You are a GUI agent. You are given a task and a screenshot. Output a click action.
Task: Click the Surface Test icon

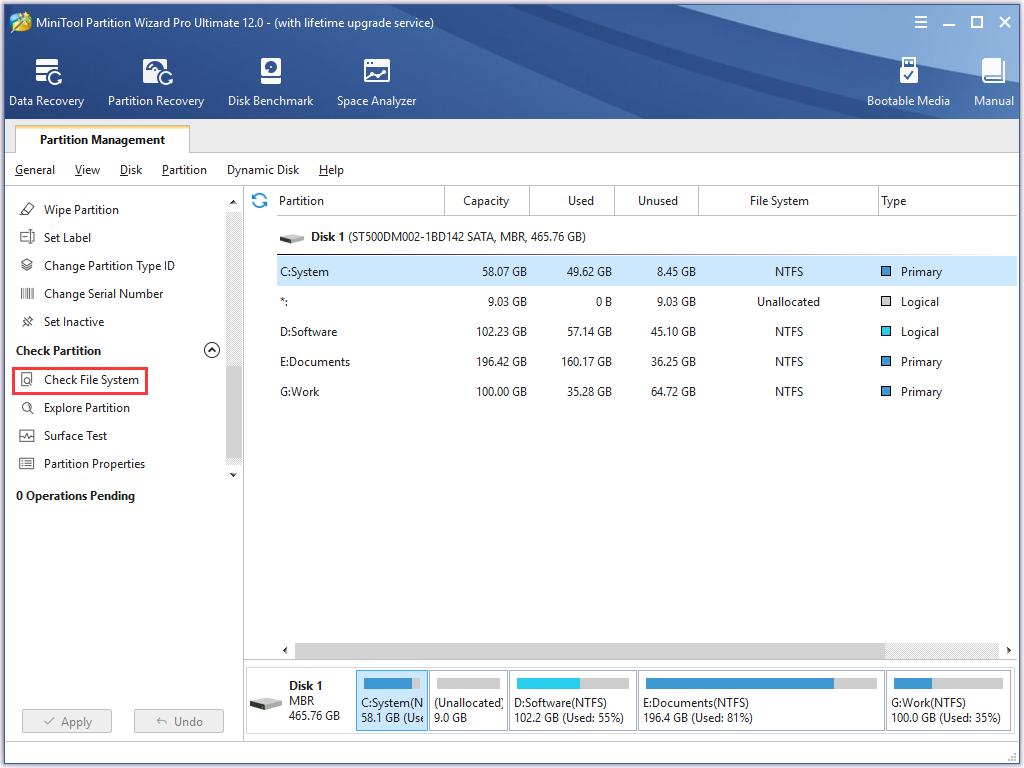[27, 436]
